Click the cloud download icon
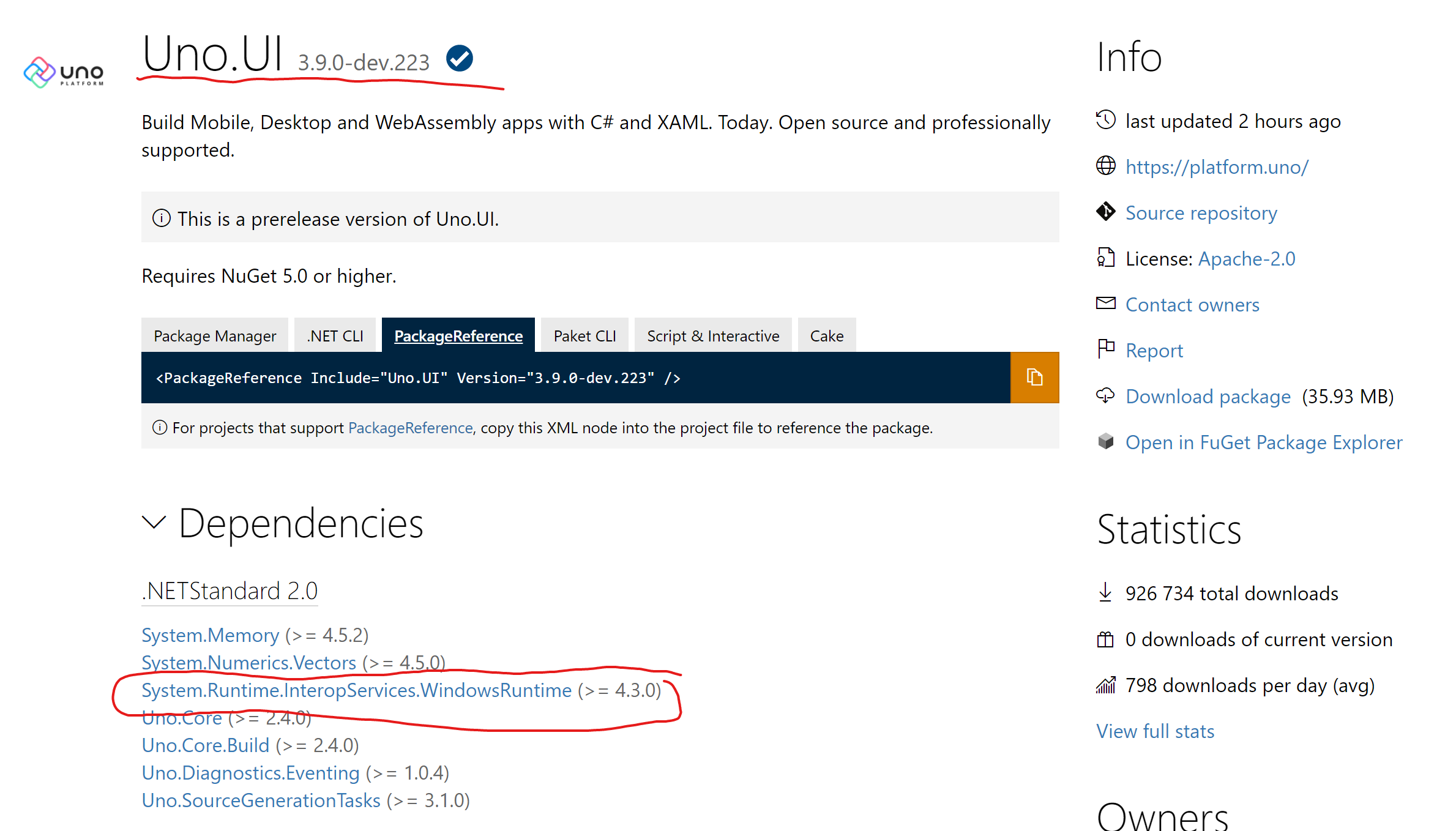This screenshot has height=831, width=1456. coord(1105,395)
